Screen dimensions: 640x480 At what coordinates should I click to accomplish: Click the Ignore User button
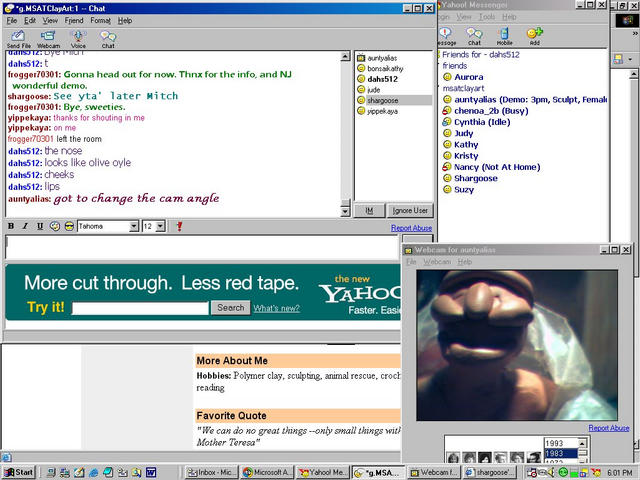(410, 211)
